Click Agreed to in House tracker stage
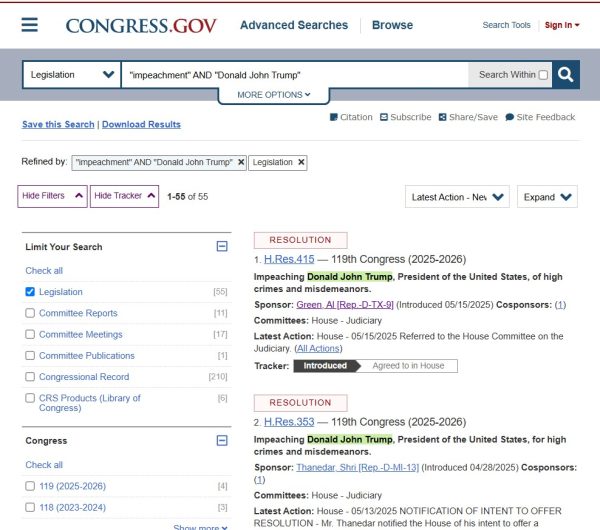Image resolution: width=600 pixels, height=530 pixels. [x=408, y=366]
